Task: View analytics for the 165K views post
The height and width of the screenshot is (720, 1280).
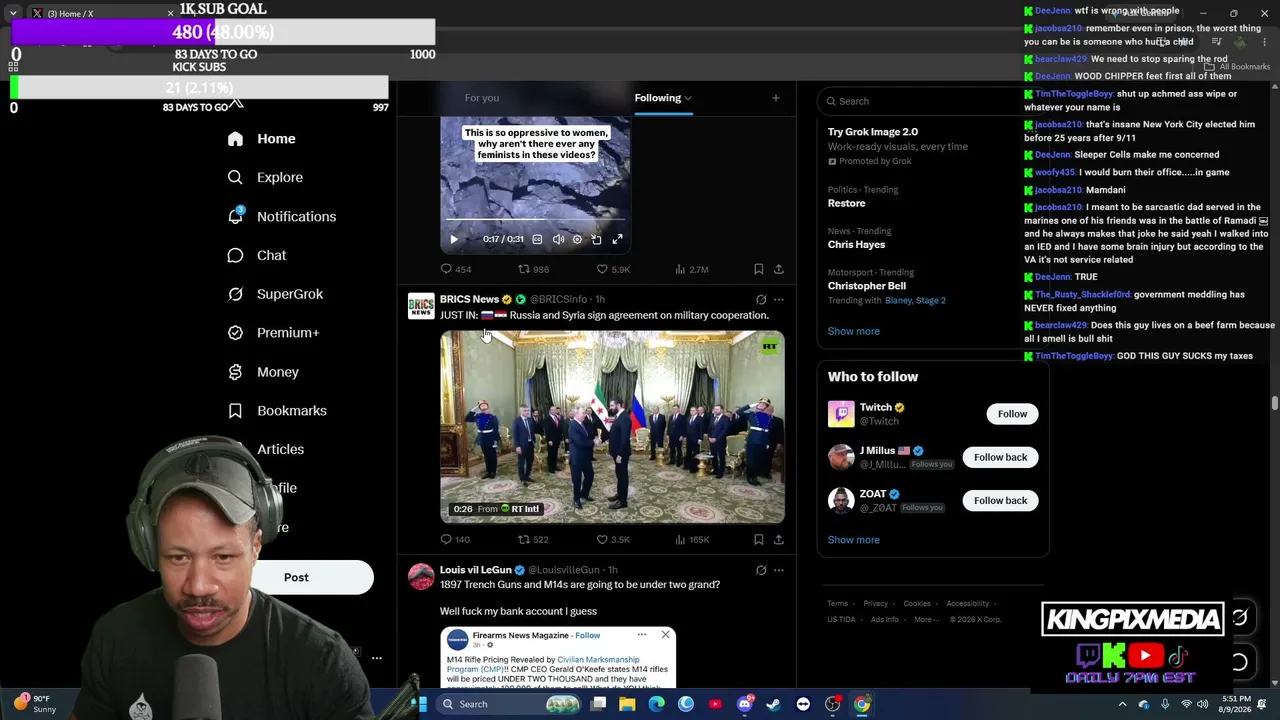Action: coord(692,539)
